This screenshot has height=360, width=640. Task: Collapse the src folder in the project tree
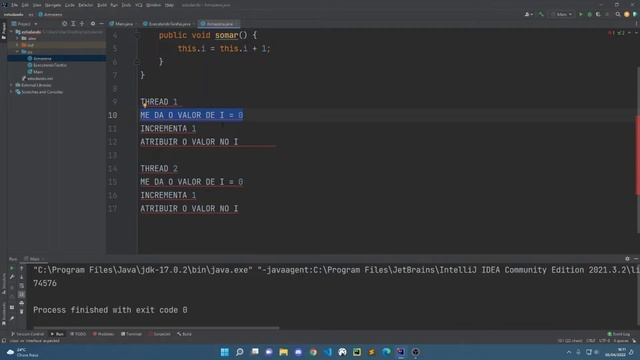pos(17,52)
